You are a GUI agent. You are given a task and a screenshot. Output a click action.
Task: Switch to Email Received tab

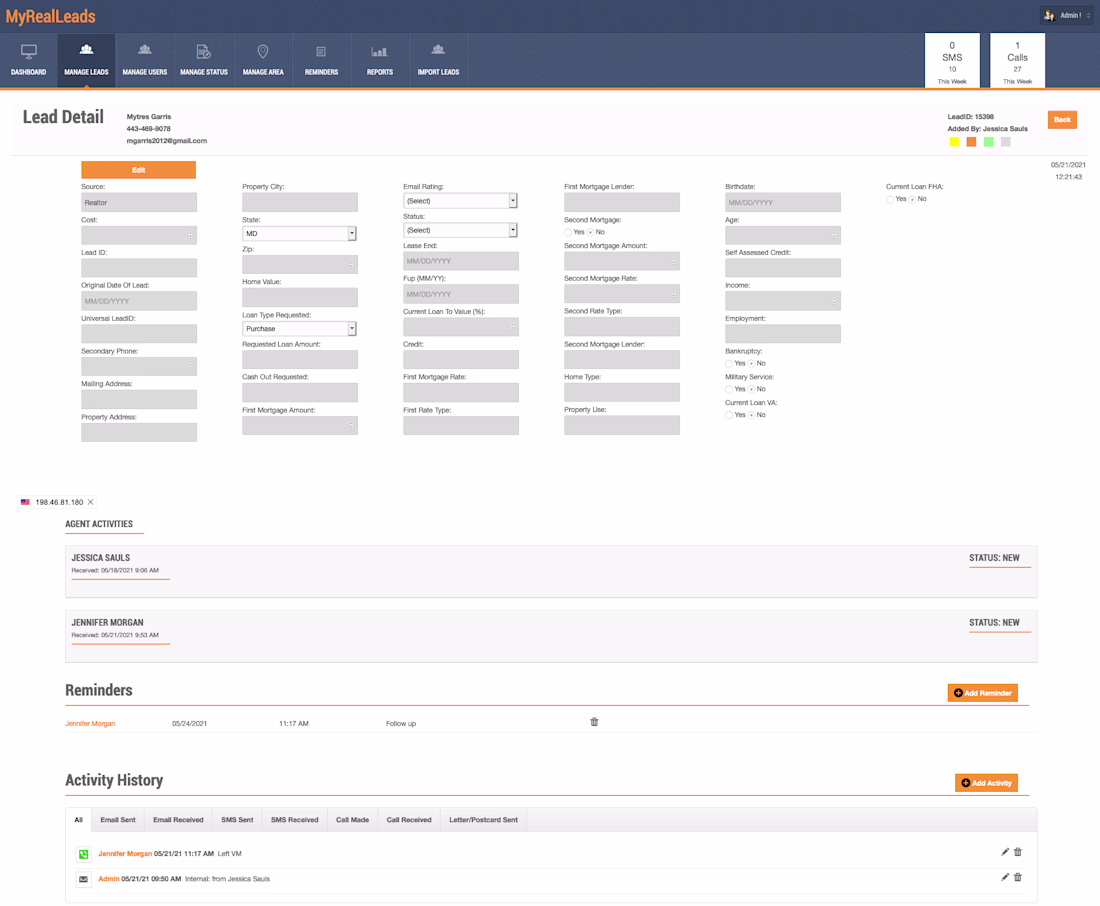pos(178,820)
